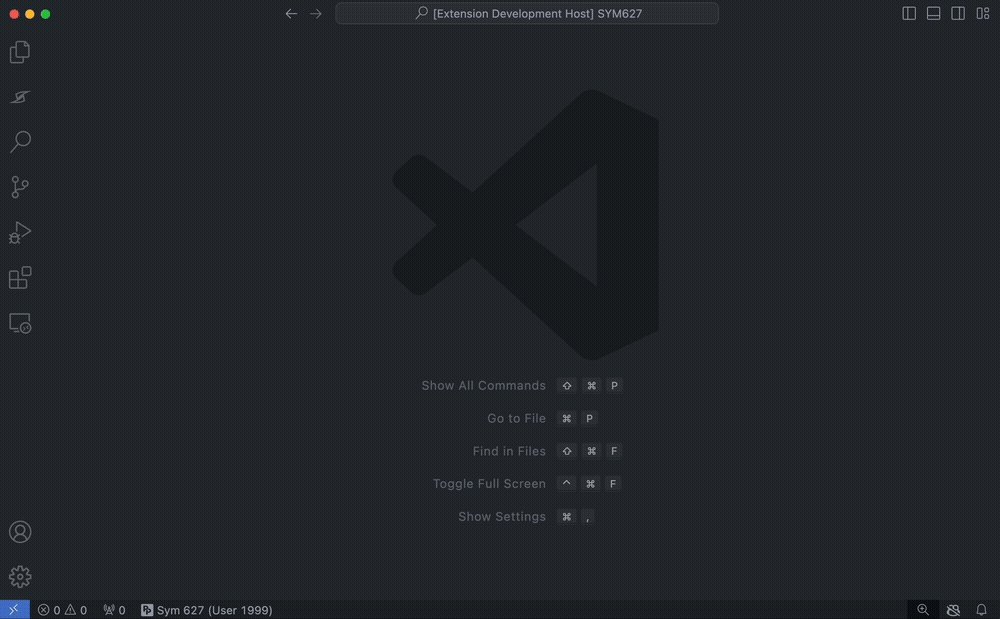Toggle the bottom panel visibility
The height and width of the screenshot is (619, 1000).
933,14
